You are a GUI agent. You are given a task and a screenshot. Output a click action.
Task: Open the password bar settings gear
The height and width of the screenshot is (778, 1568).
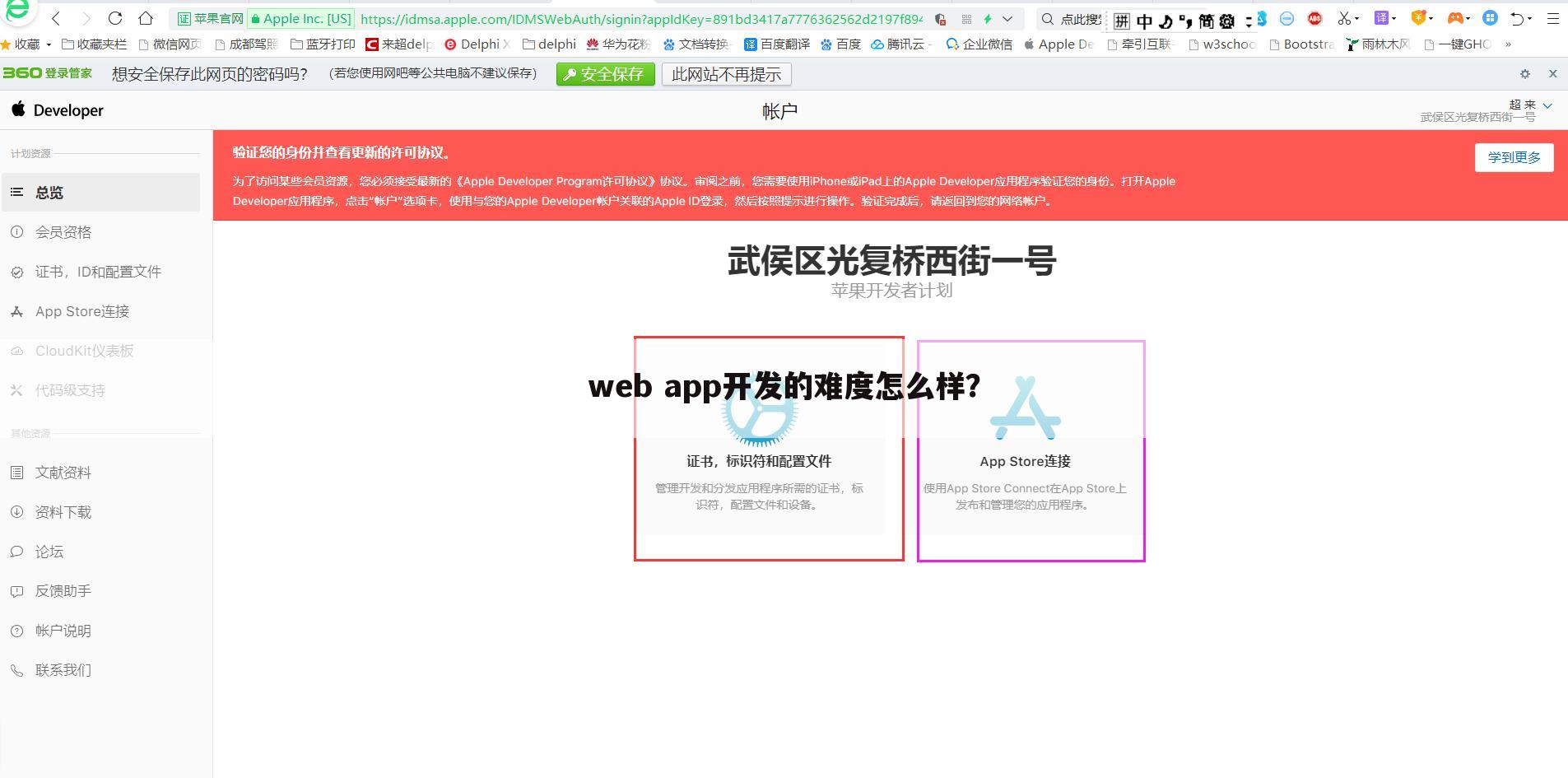pyautogui.click(x=1524, y=73)
